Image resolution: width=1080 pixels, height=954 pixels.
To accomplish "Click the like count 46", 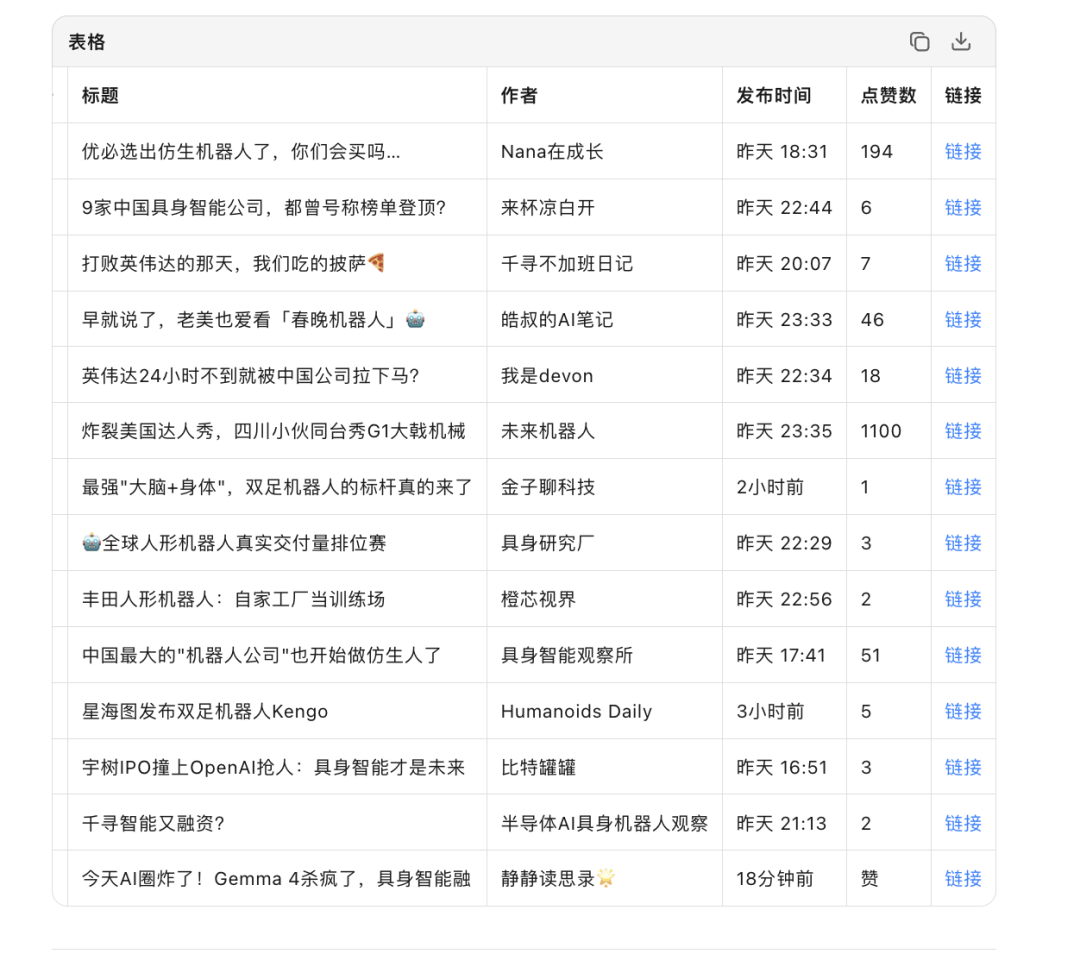I will click(x=872, y=320).
